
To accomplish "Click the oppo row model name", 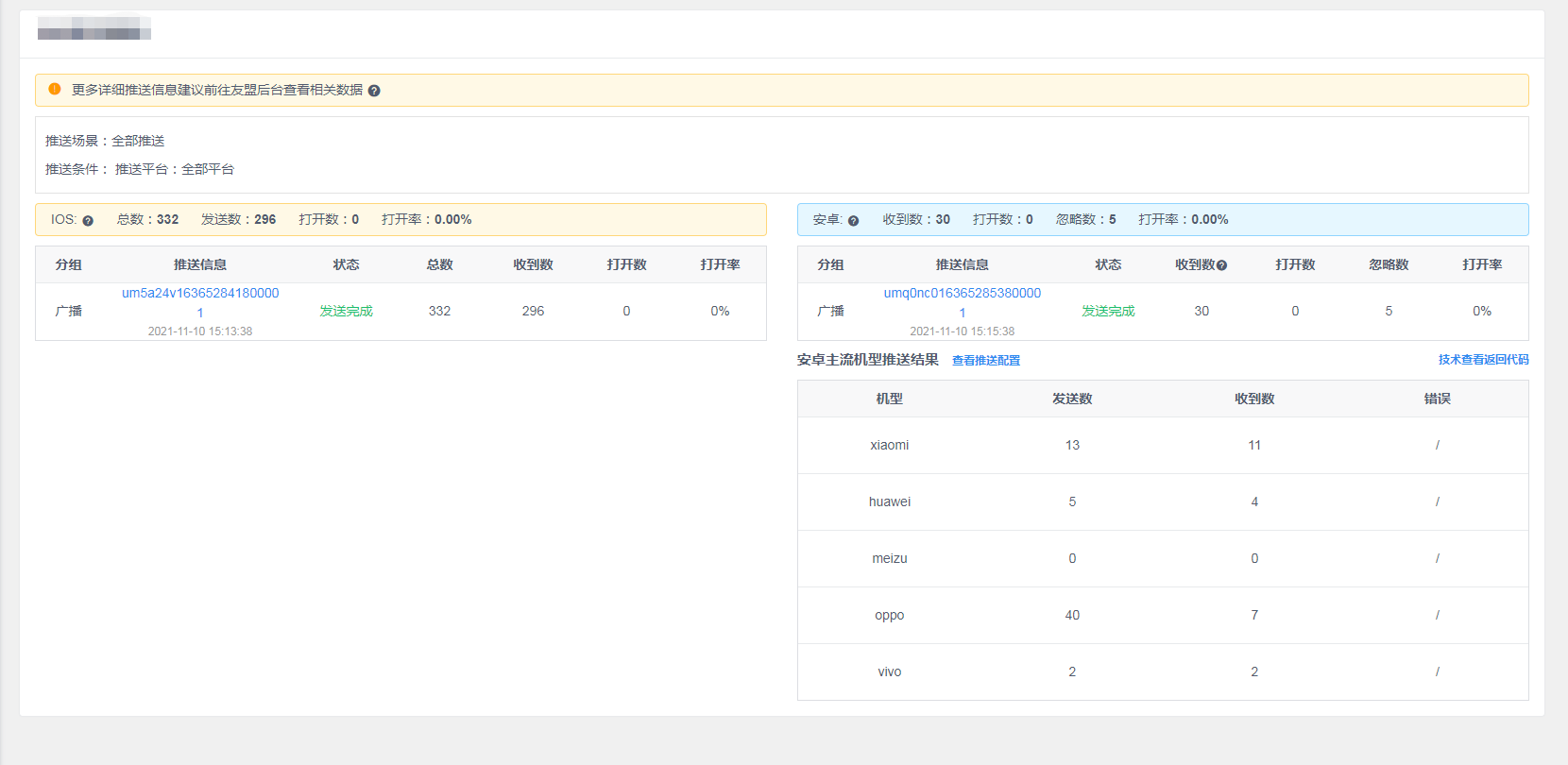I will pyautogui.click(x=890, y=615).
